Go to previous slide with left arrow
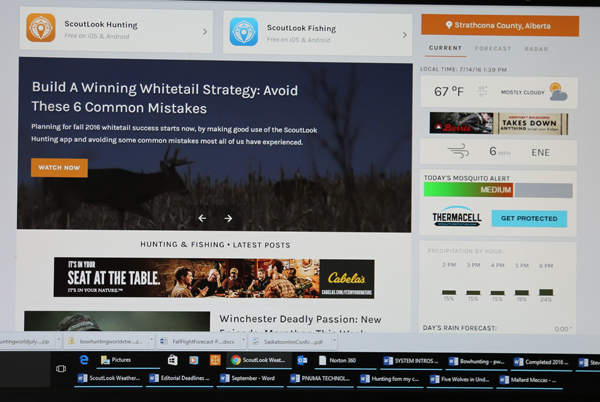Viewport: 600px width, 402px height. pyautogui.click(x=202, y=218)
